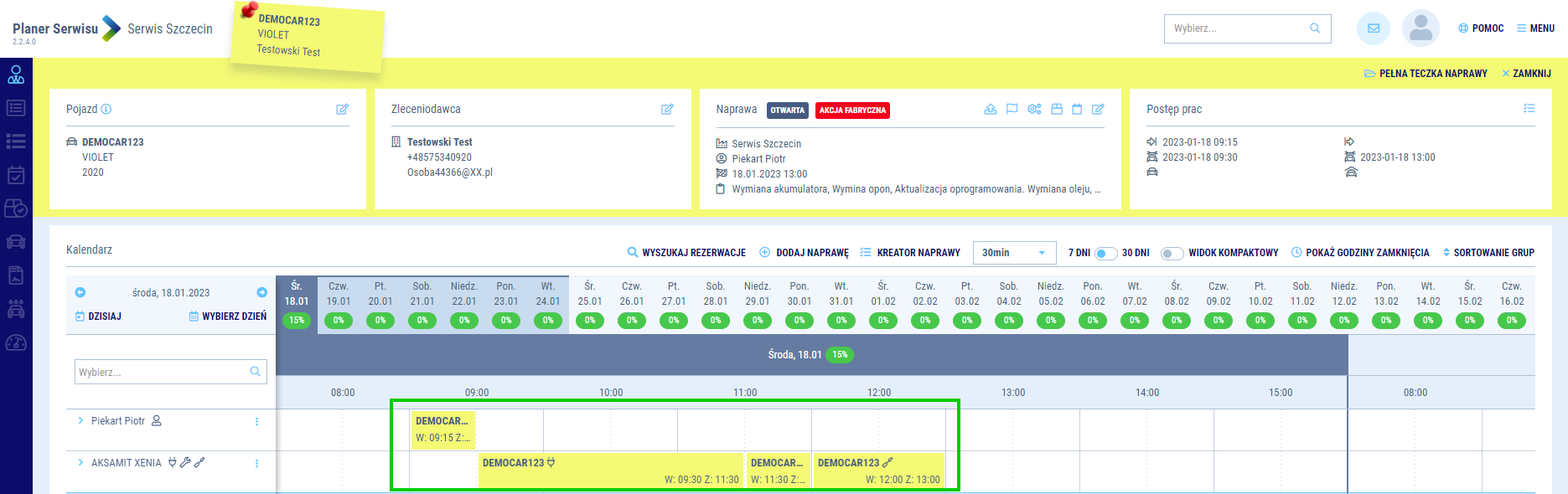This screenshot has width=1568, height=494.
Task: Click DODAJ NAPRAWĘ button
Action: click(804, 253)
